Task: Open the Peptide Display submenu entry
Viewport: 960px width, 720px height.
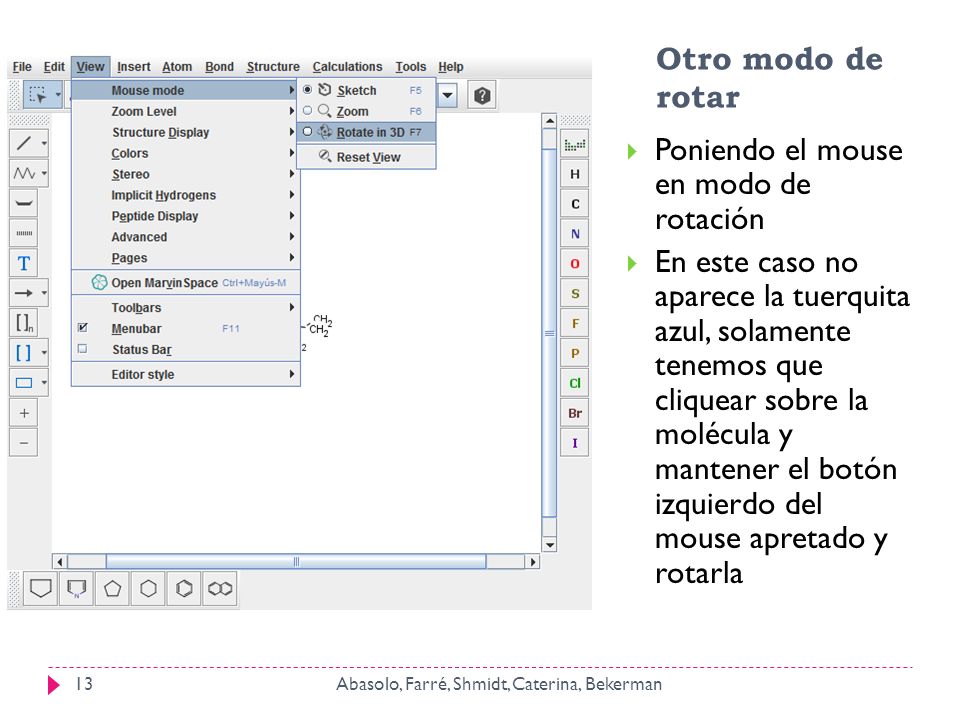Action: [x=186, y=216]
